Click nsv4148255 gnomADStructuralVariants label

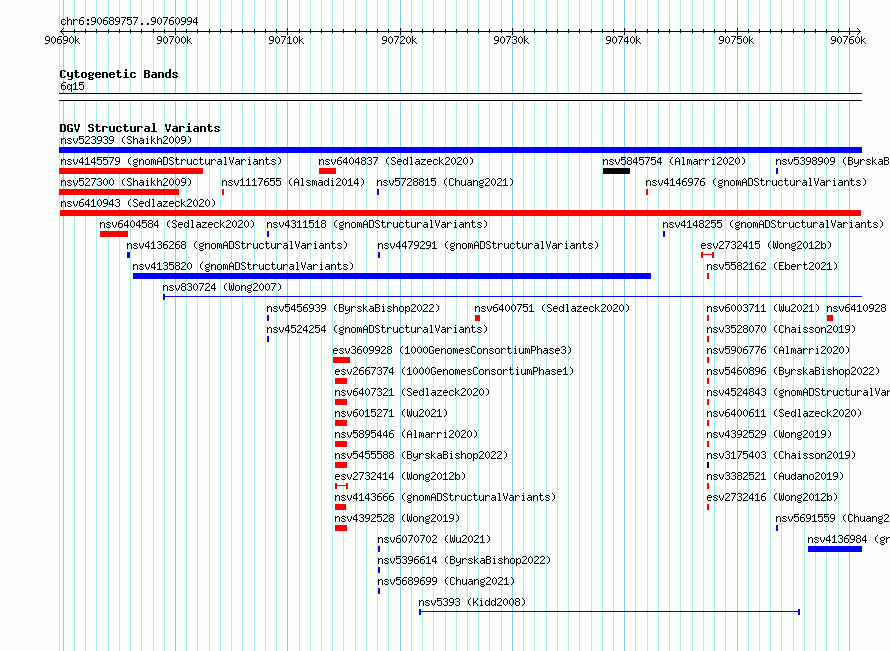click(x=773, y=224)
